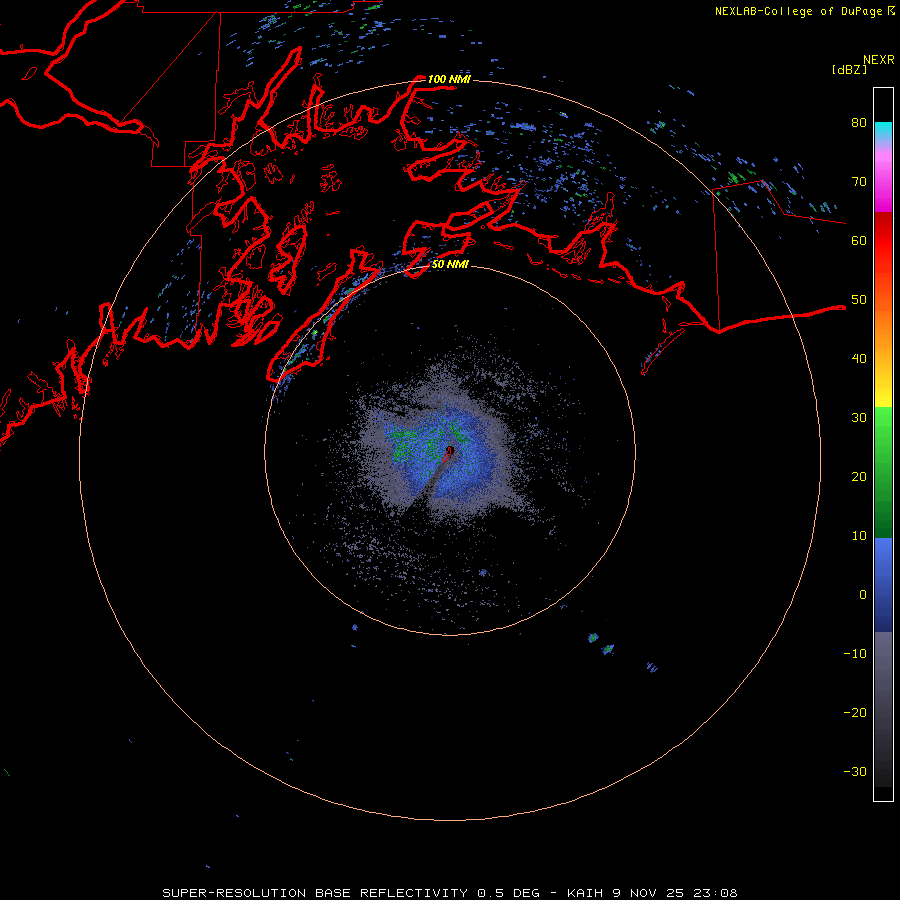900x900 pixels.
Task: Click the 9 NOV 25 23:08 timestamp
Action: point(673,893)
